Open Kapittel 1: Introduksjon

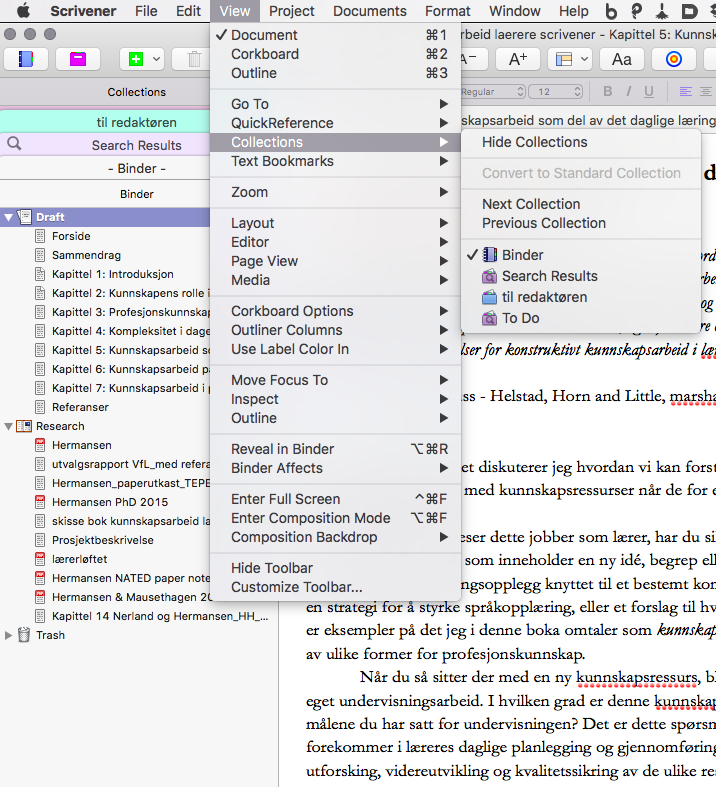click(x=112, y=274)
